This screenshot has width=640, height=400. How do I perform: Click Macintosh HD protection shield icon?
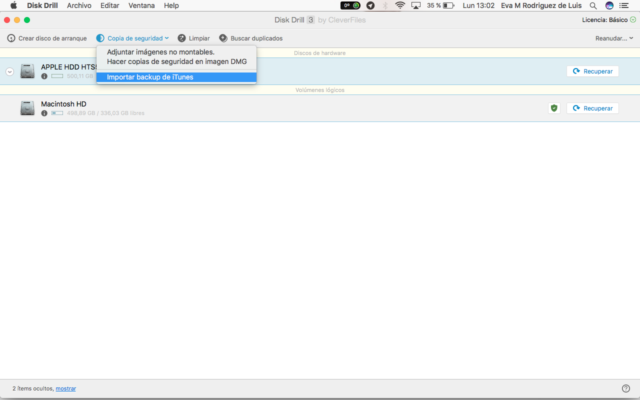554,108
